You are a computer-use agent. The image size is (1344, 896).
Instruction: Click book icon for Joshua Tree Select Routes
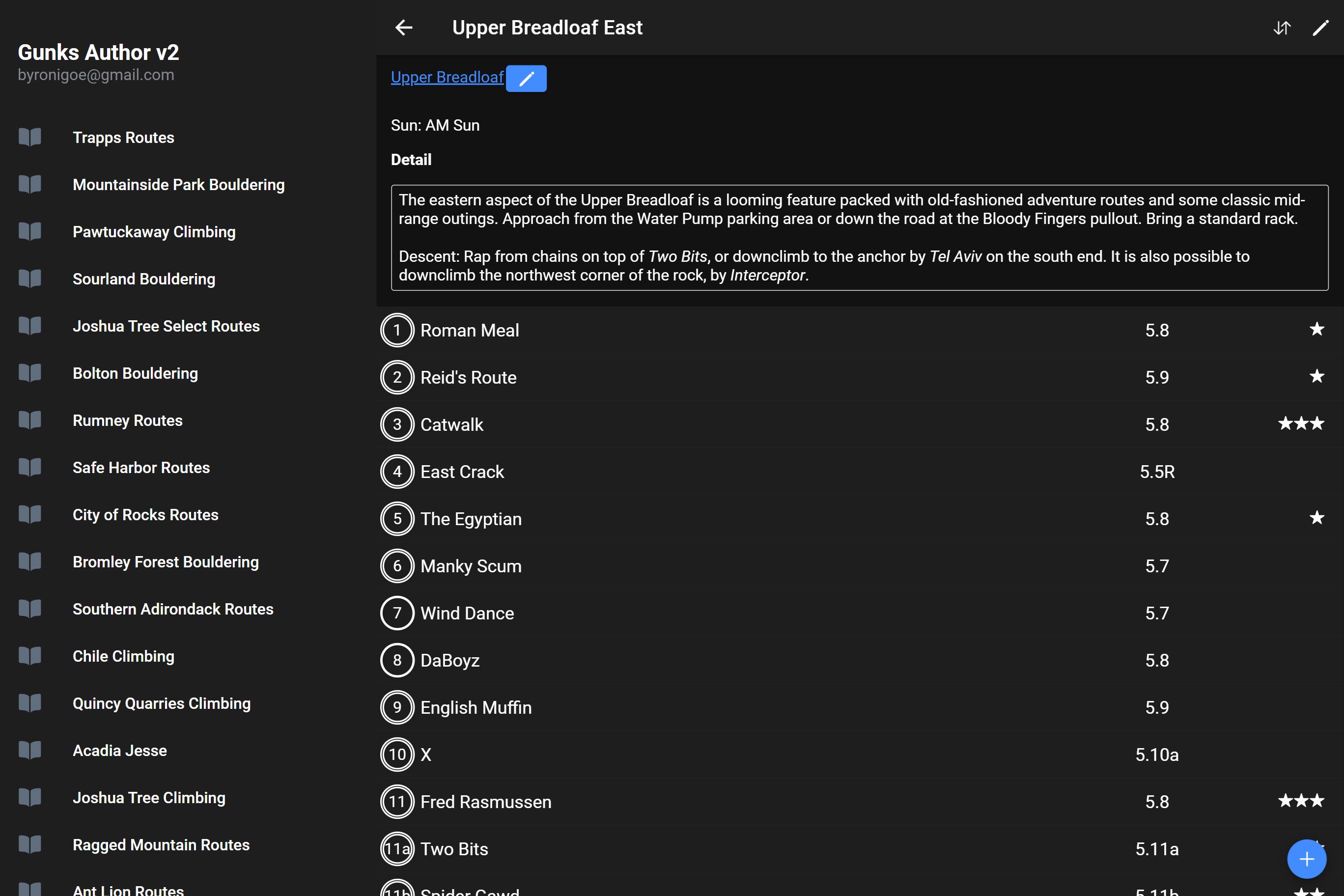tap(29, 326)
